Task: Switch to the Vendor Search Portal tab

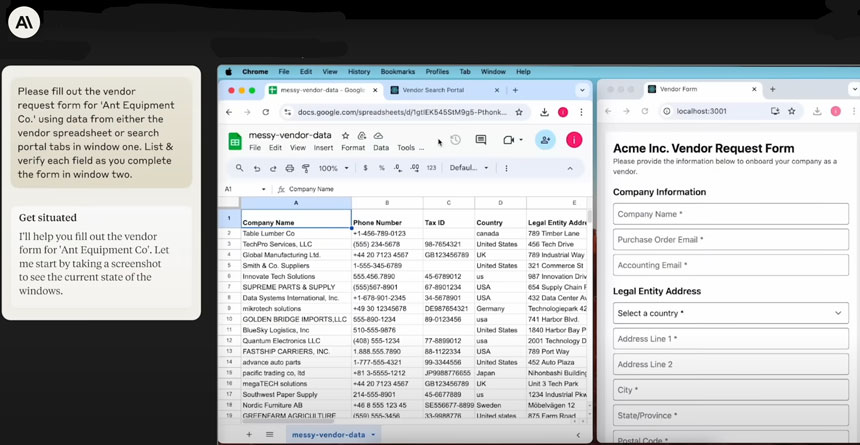Action: point(445,90)
